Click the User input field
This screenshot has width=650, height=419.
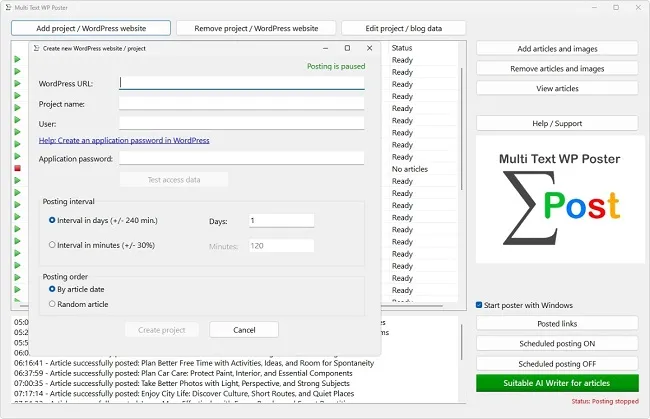point(242,124)
